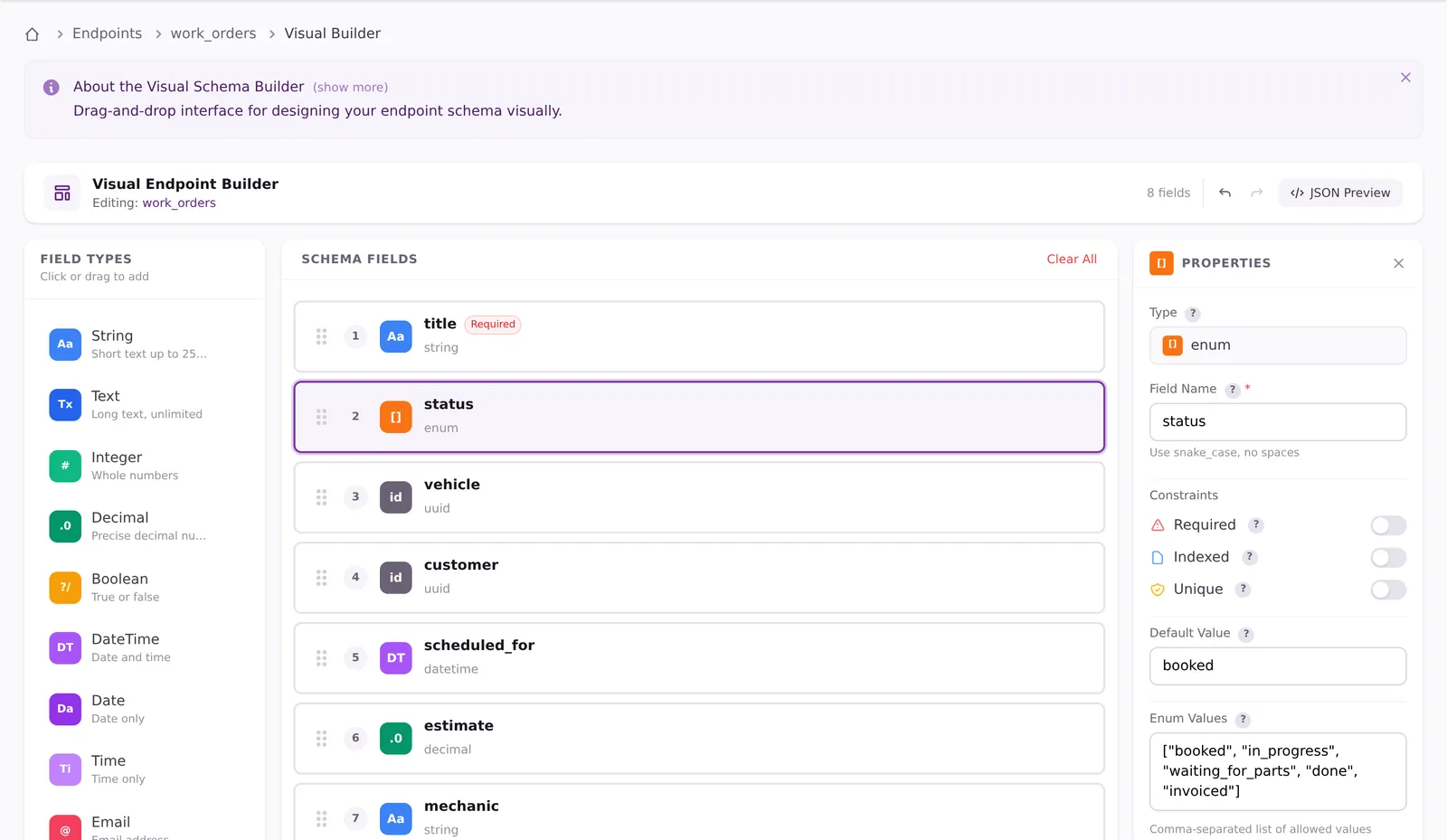Open JSON Preview
This screenshot has height=840, width=1447.
1340,193
